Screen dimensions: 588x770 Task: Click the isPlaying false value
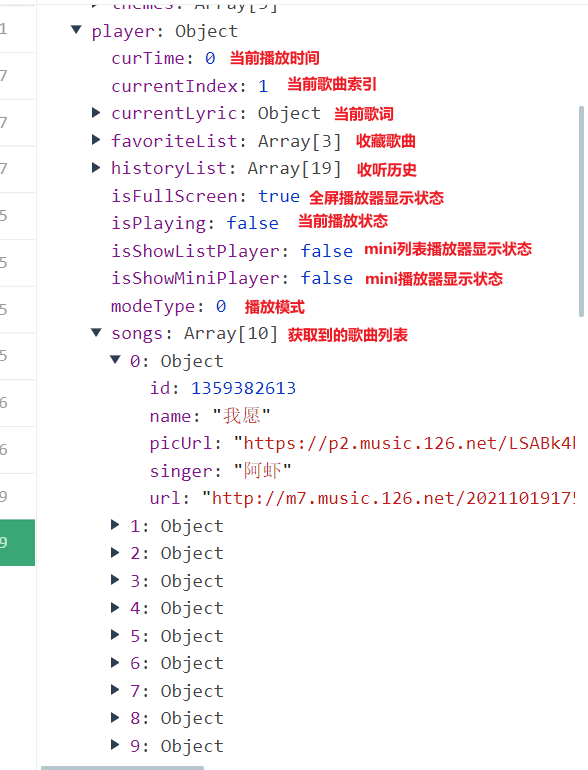tap(252, 223)
